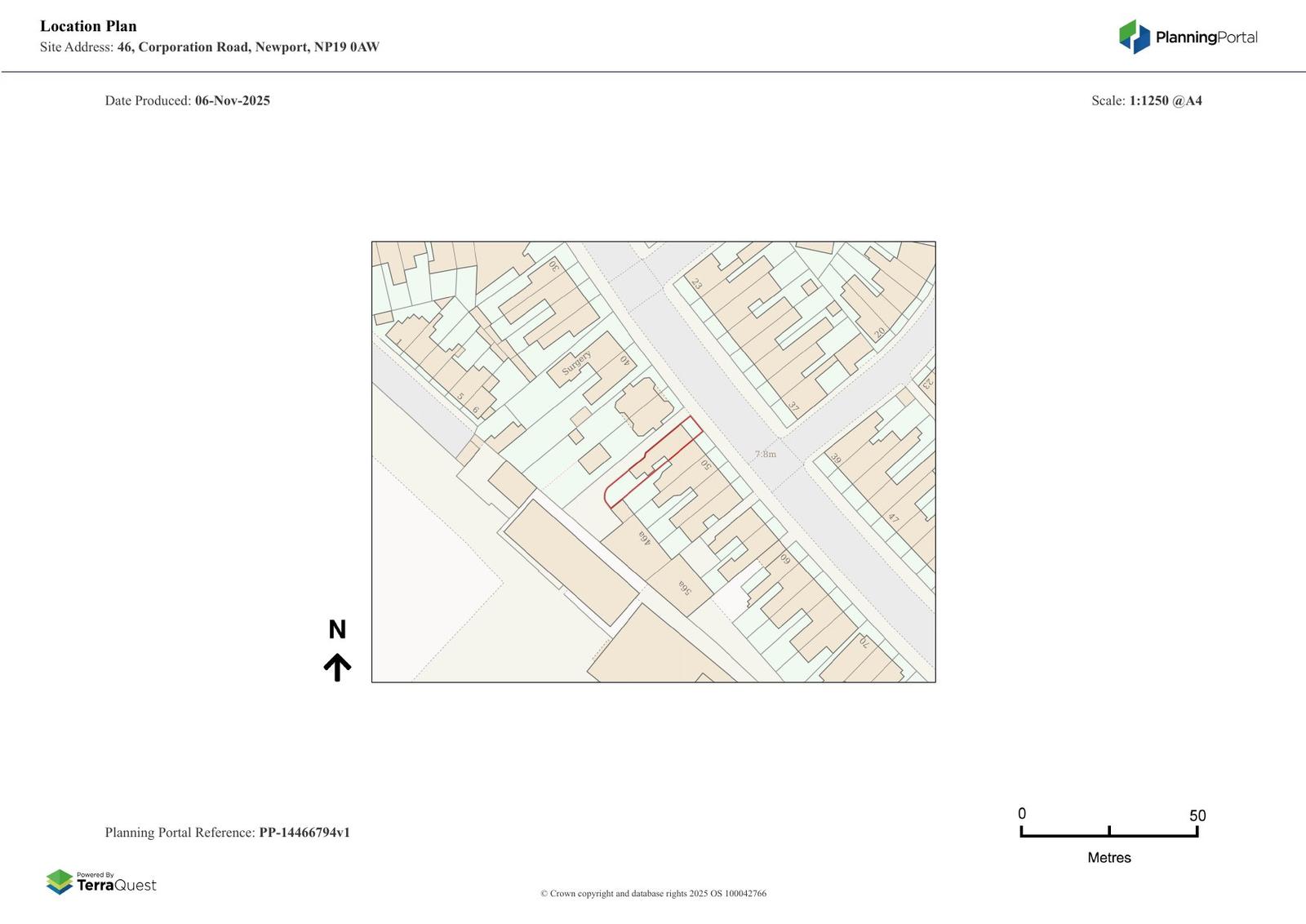
Task: Click the scale bar above Metres
Action: click(x=1108, y=833)
